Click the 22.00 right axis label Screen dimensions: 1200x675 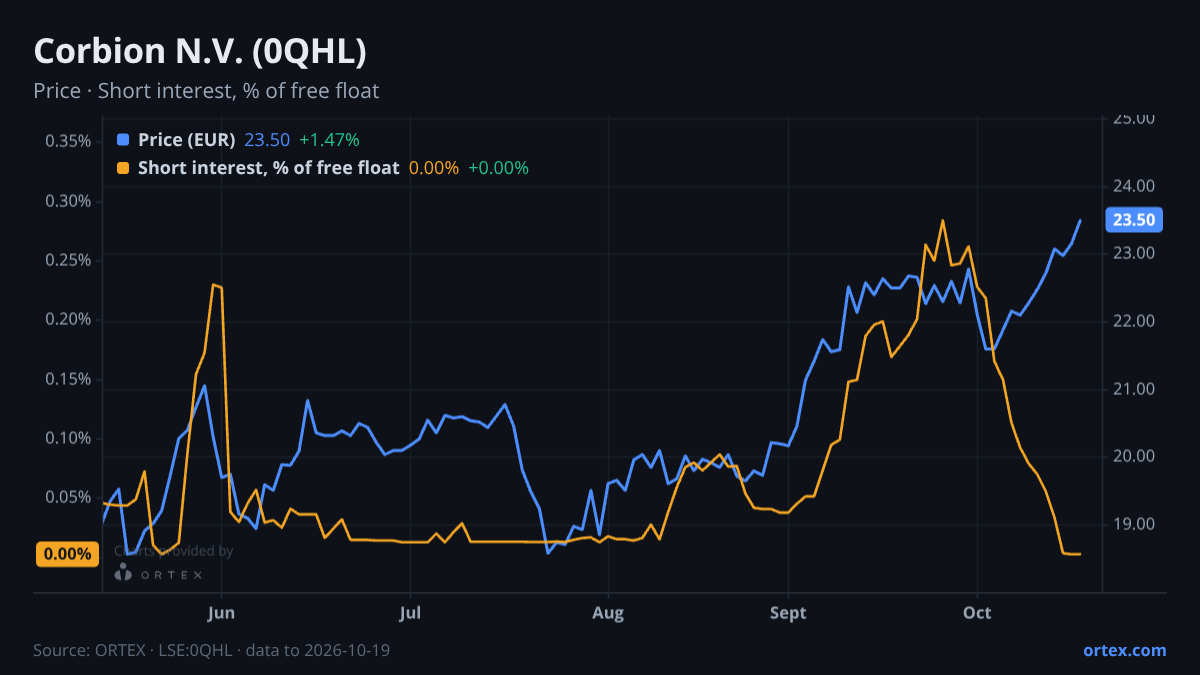click(1134, 321)
